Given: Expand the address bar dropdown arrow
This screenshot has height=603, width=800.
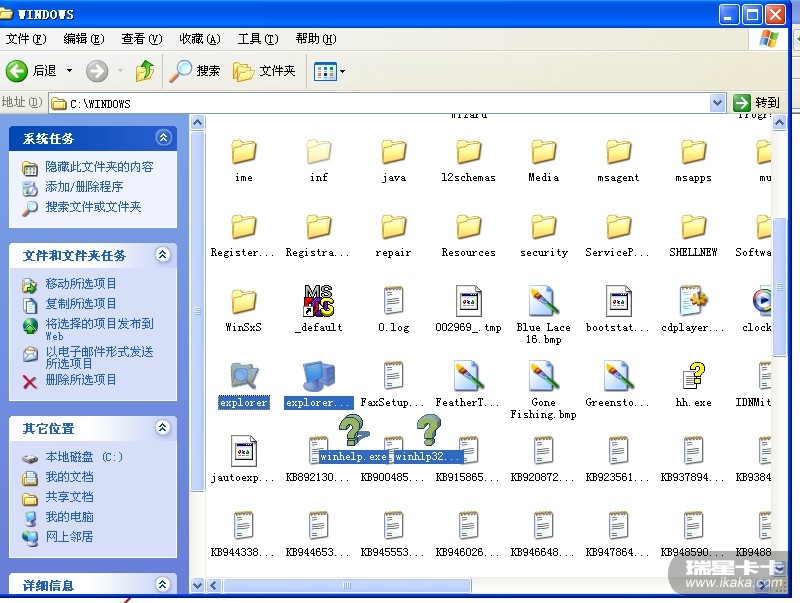Looking at the screenshot, I should point(717,103).
